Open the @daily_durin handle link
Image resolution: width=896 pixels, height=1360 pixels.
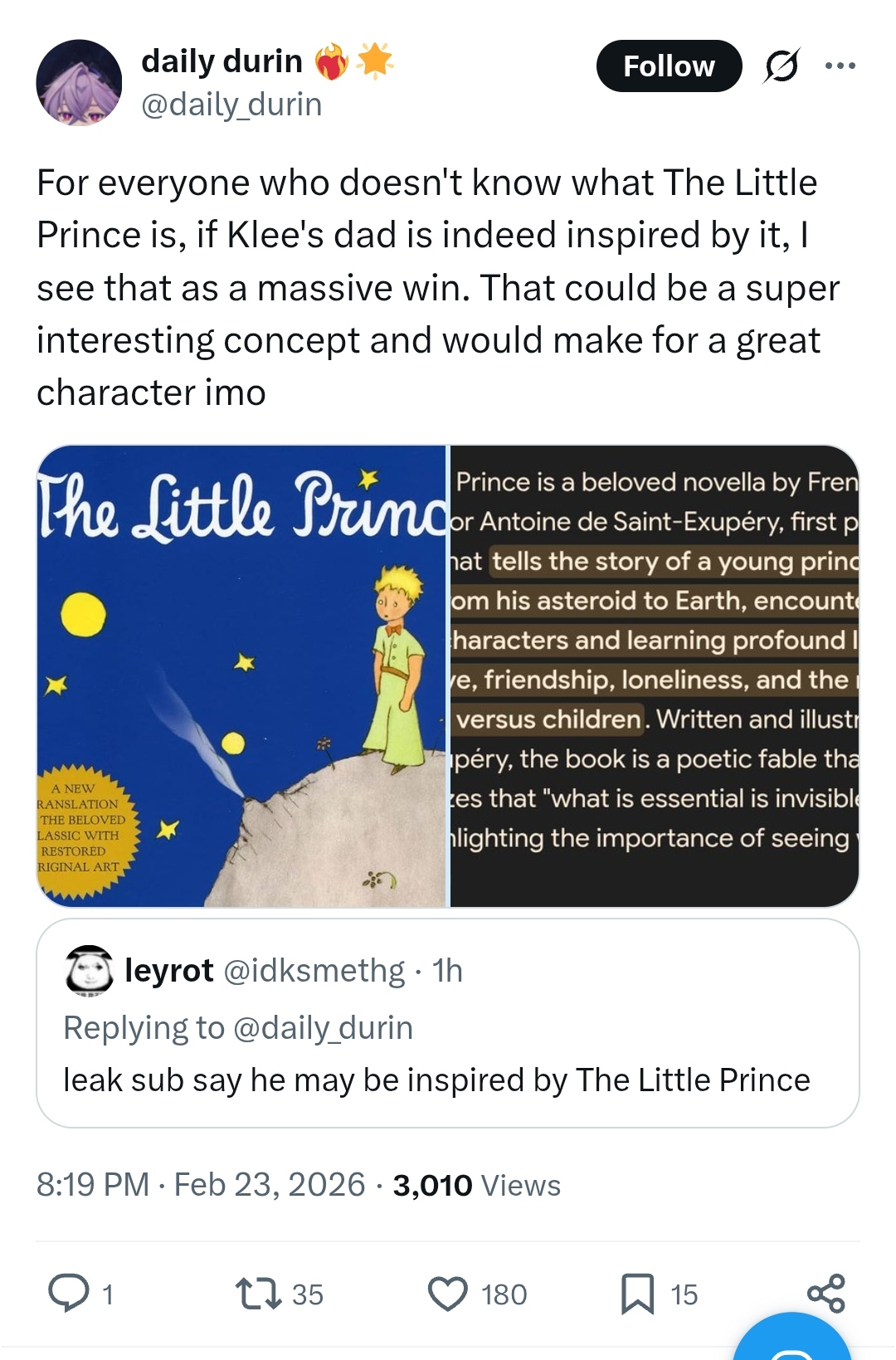[231, 105]
